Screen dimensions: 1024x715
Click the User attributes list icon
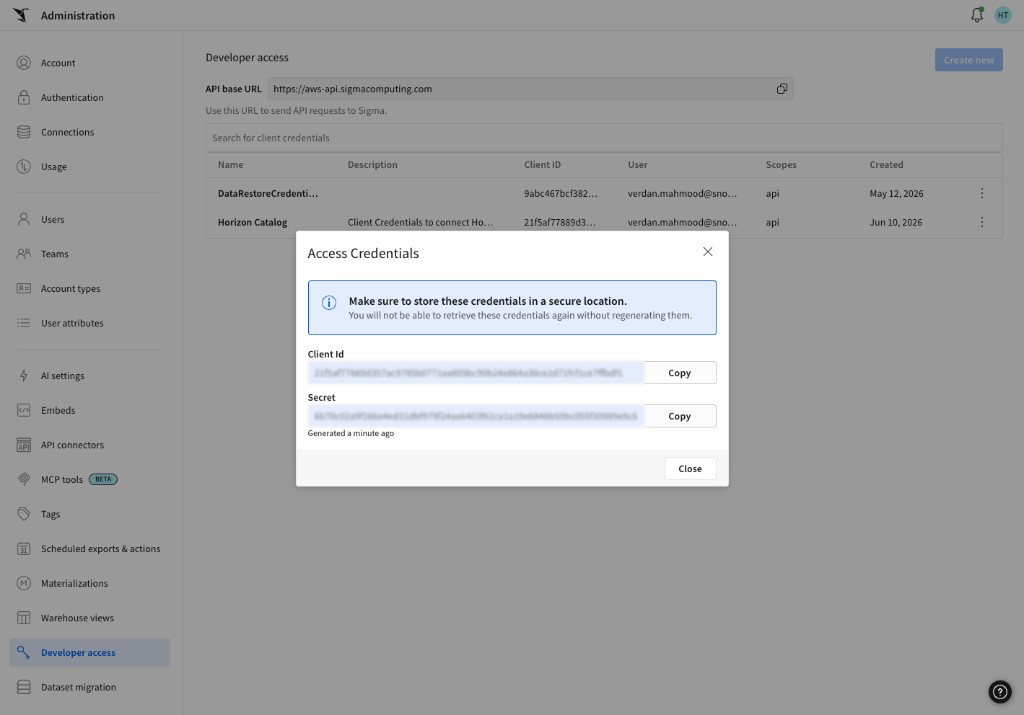pos(24,323)
